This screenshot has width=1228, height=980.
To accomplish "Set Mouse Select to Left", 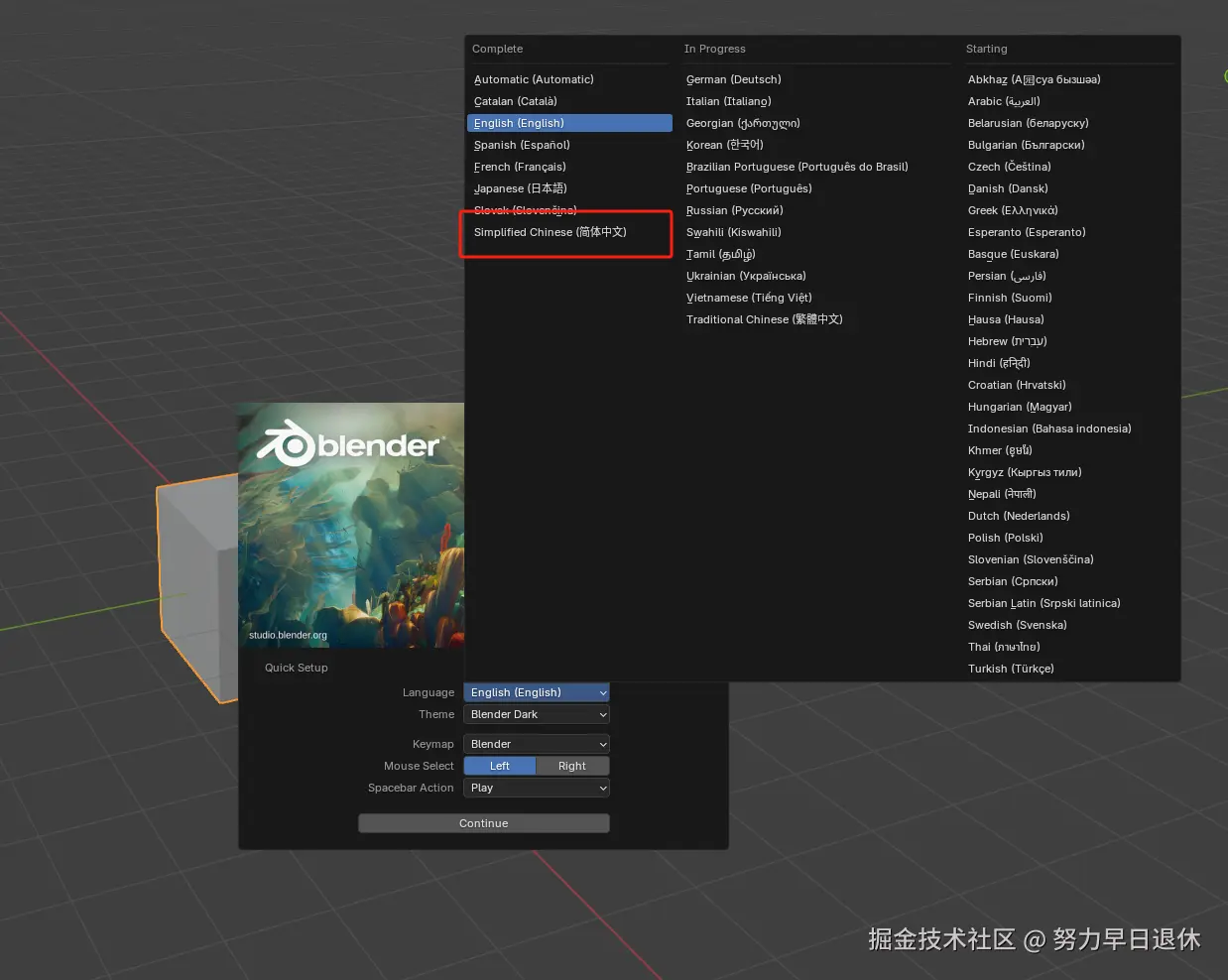I will (500, 766).
